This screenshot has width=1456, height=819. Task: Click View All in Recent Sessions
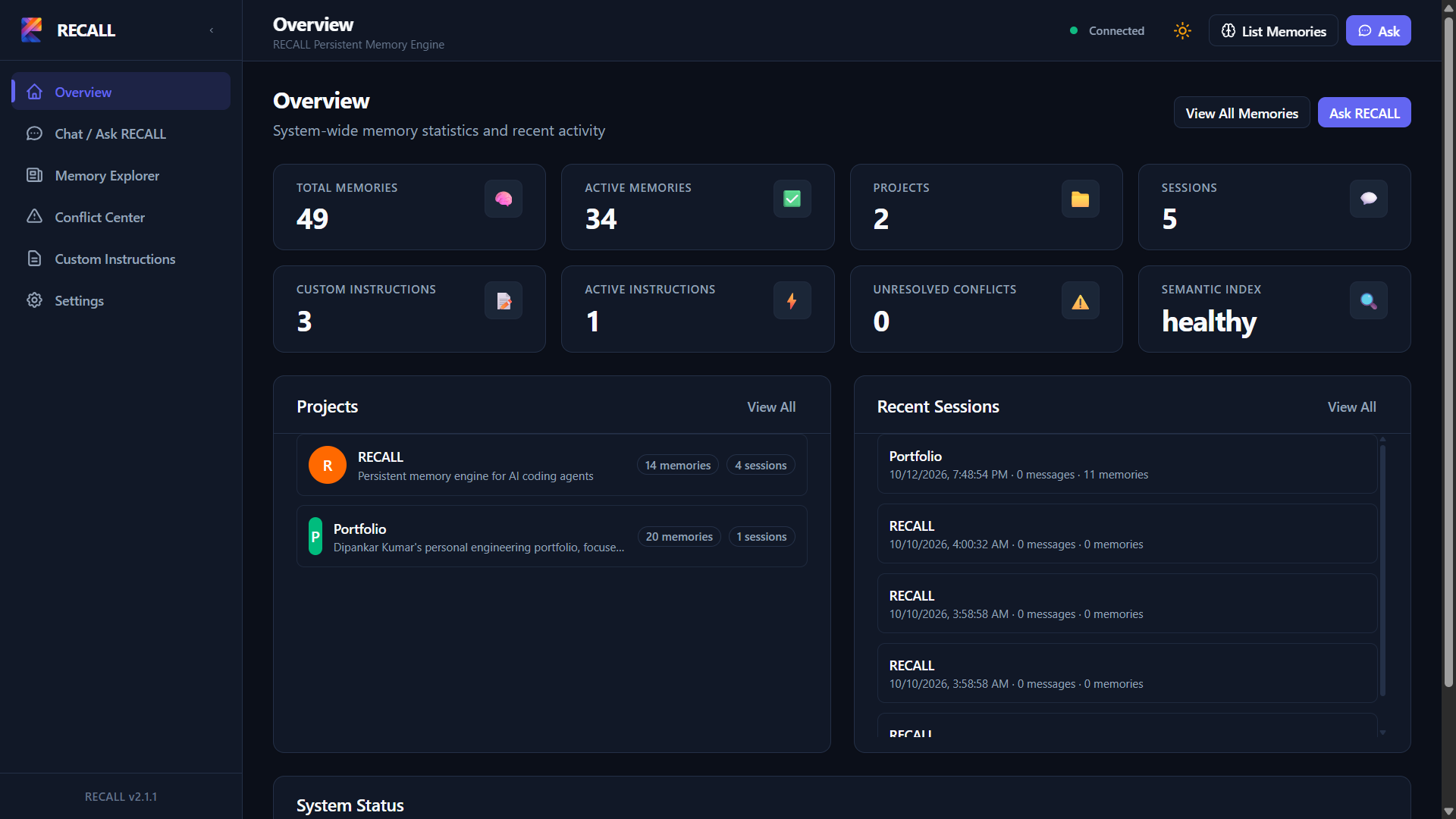(x=1351, y=406)
